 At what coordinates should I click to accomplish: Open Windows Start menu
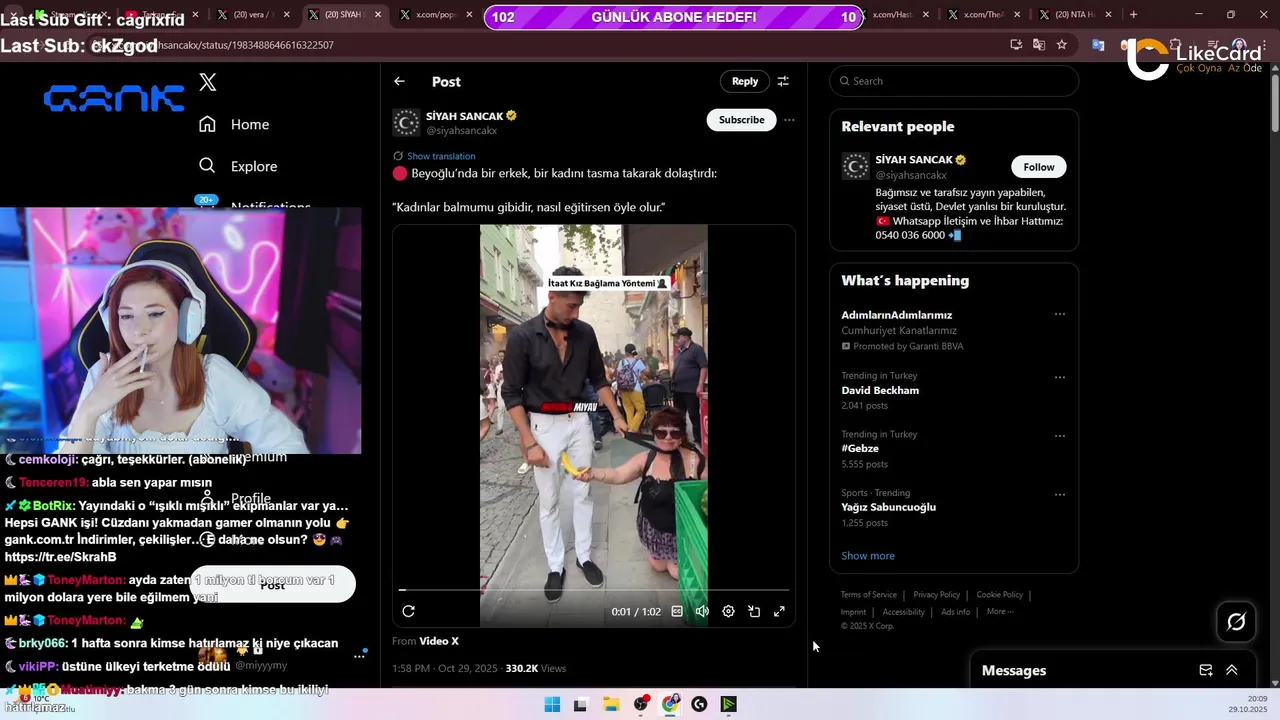(x=552, y=704)
